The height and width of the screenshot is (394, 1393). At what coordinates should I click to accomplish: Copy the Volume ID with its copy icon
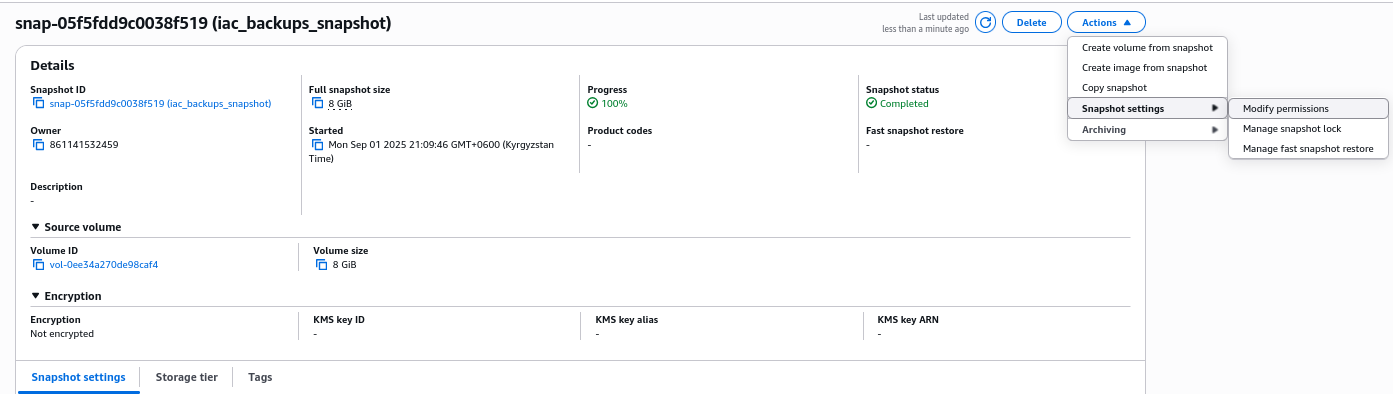pyautogui.click(x=38, y=265)
